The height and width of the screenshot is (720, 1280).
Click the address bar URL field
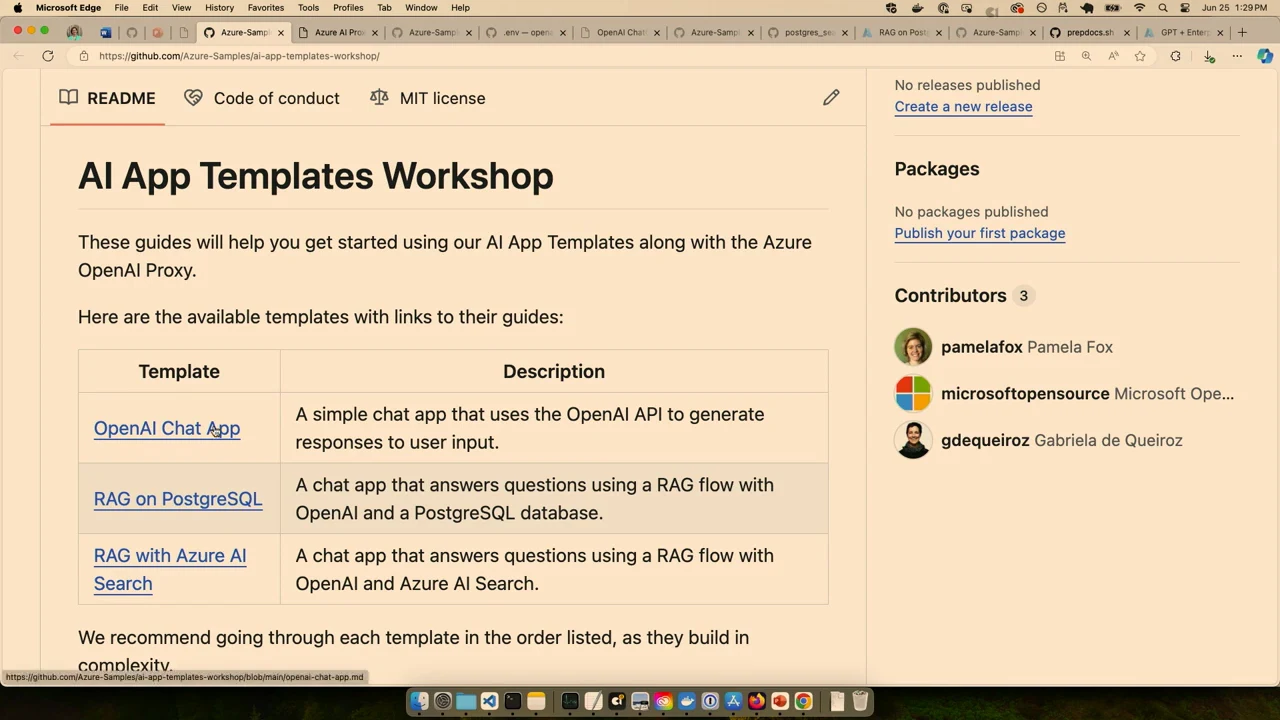point(560,56)
